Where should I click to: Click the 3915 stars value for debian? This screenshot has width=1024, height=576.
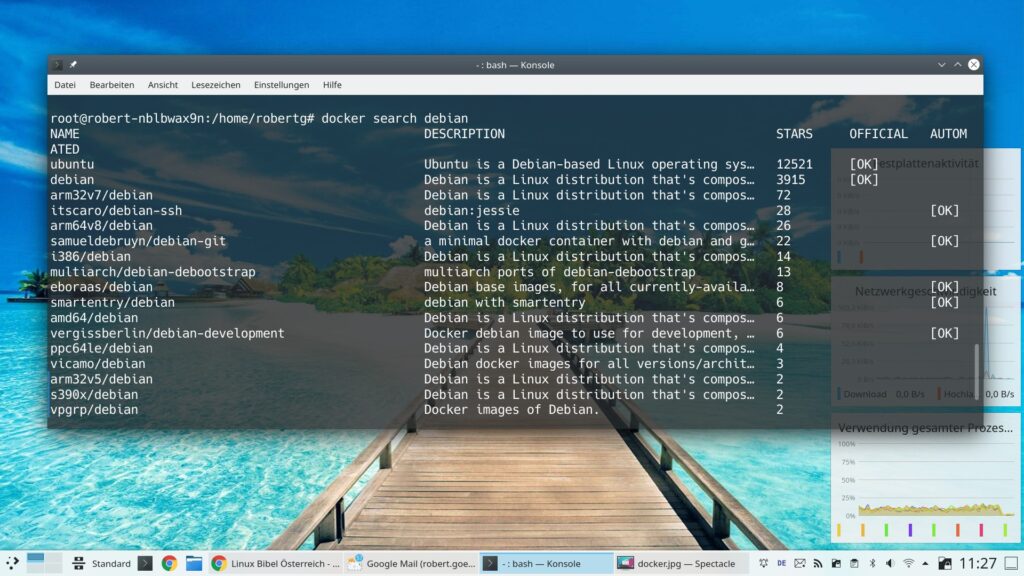(x=790, y=180)
